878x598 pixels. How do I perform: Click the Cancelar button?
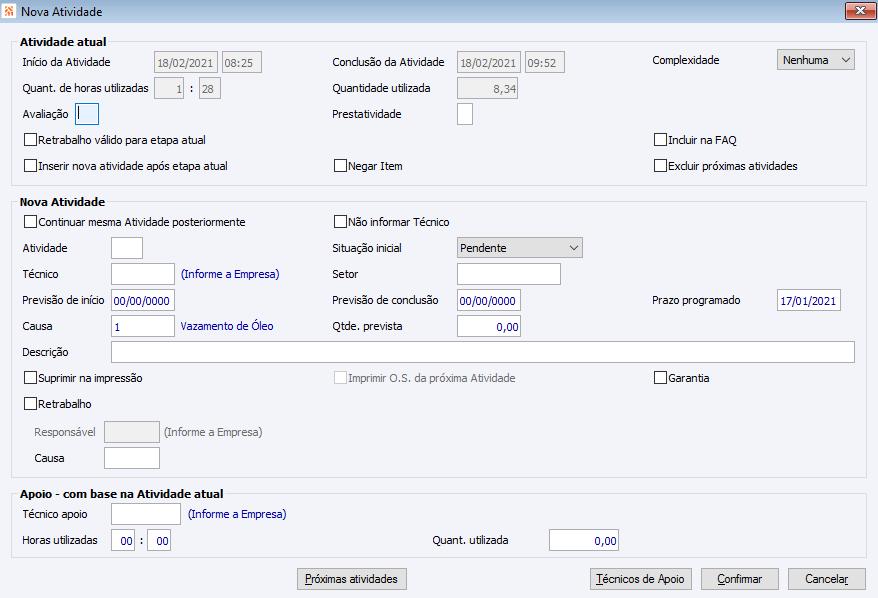click(826, 579)
